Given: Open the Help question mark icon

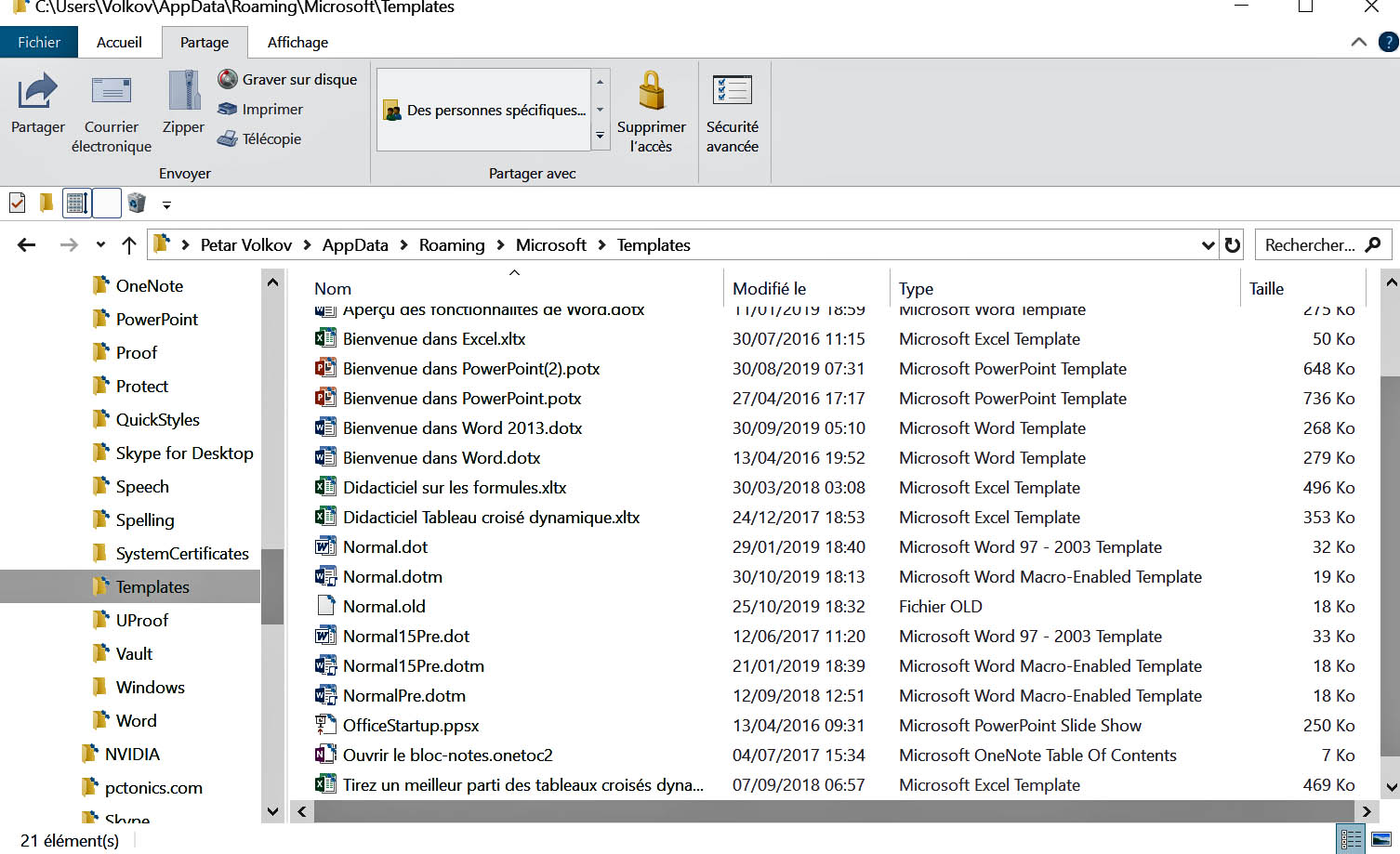Looking at the screenshot, I should click(x=1390, y=42).
